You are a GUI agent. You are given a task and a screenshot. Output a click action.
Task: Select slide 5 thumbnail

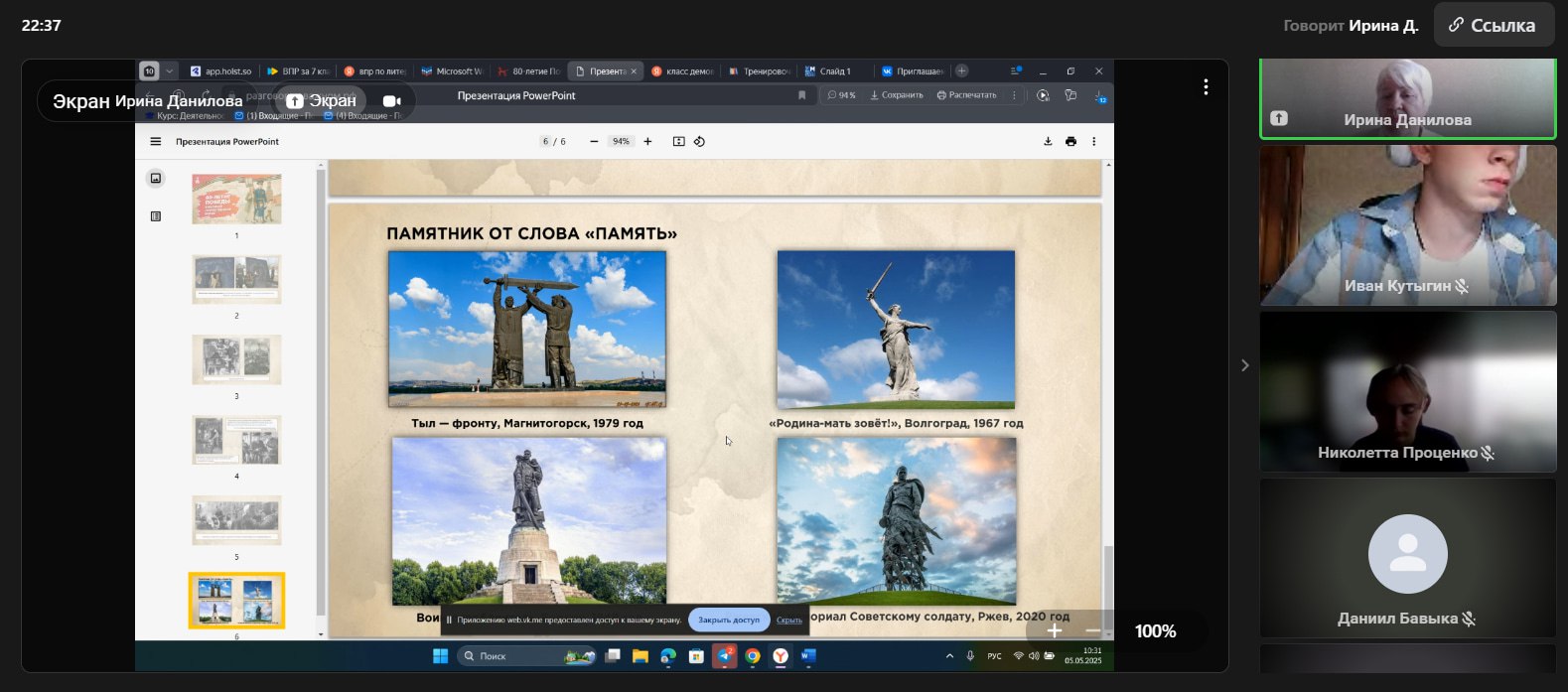pos(236,520)
